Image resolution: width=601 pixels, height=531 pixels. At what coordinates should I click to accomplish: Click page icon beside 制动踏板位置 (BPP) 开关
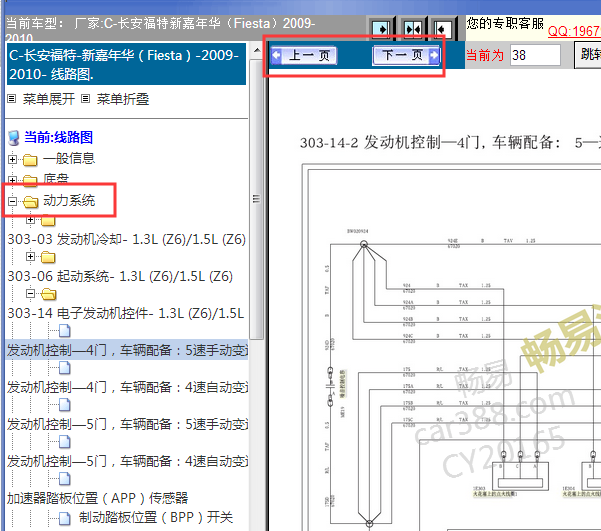pos(65,518)
